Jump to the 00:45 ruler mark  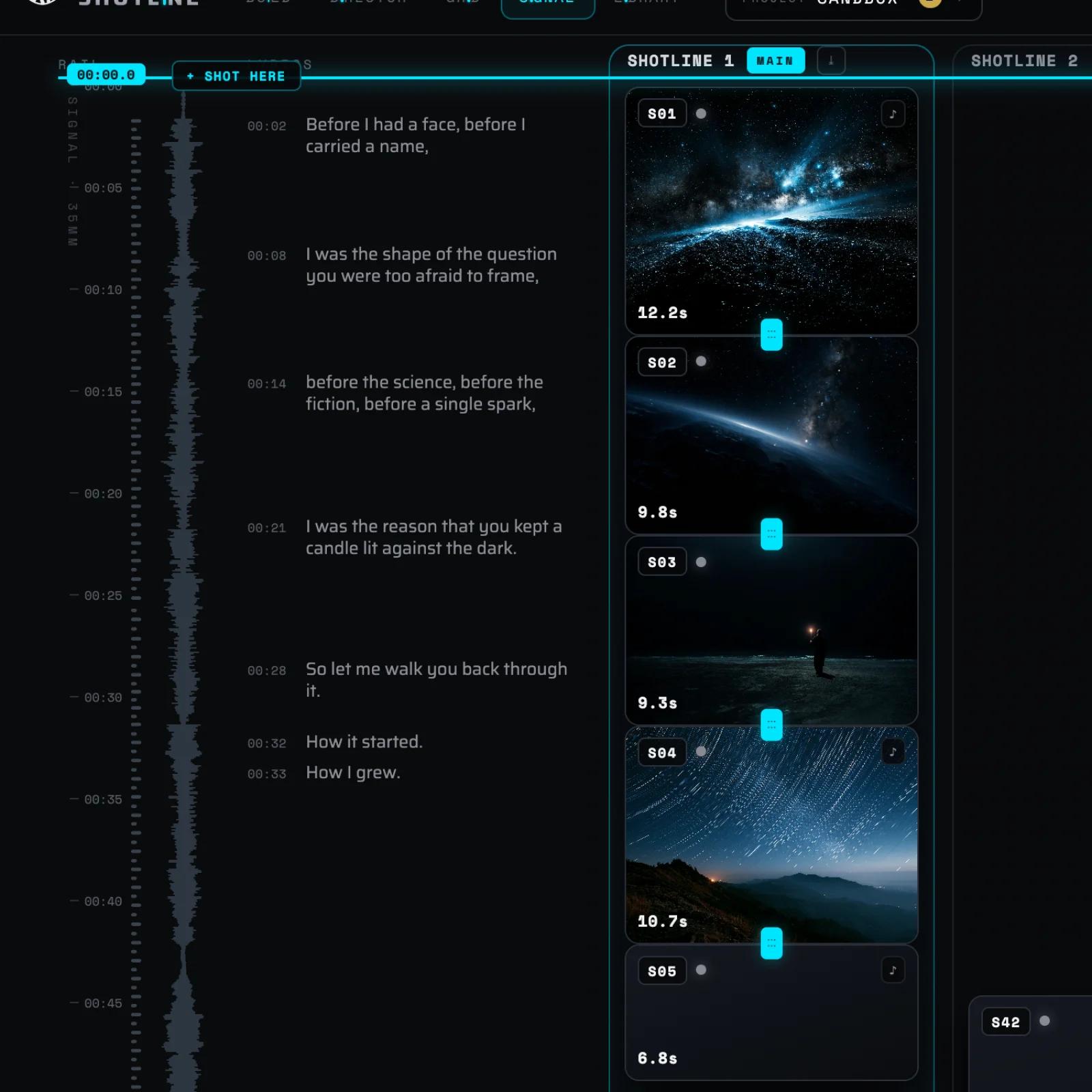(103, 1003)
